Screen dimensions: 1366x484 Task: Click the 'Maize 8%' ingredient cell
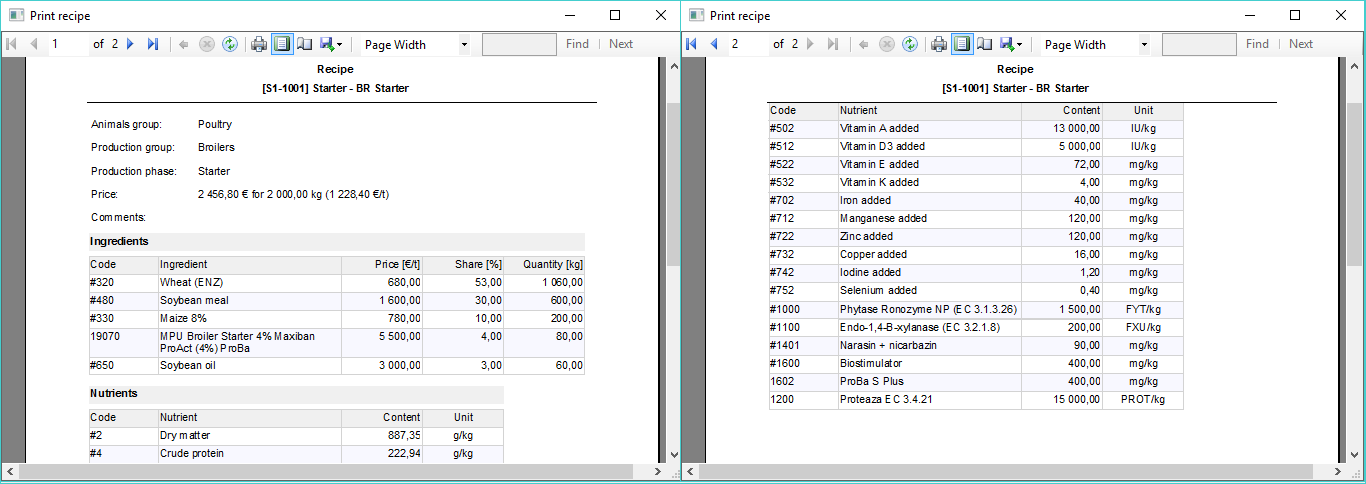[250, 319]
